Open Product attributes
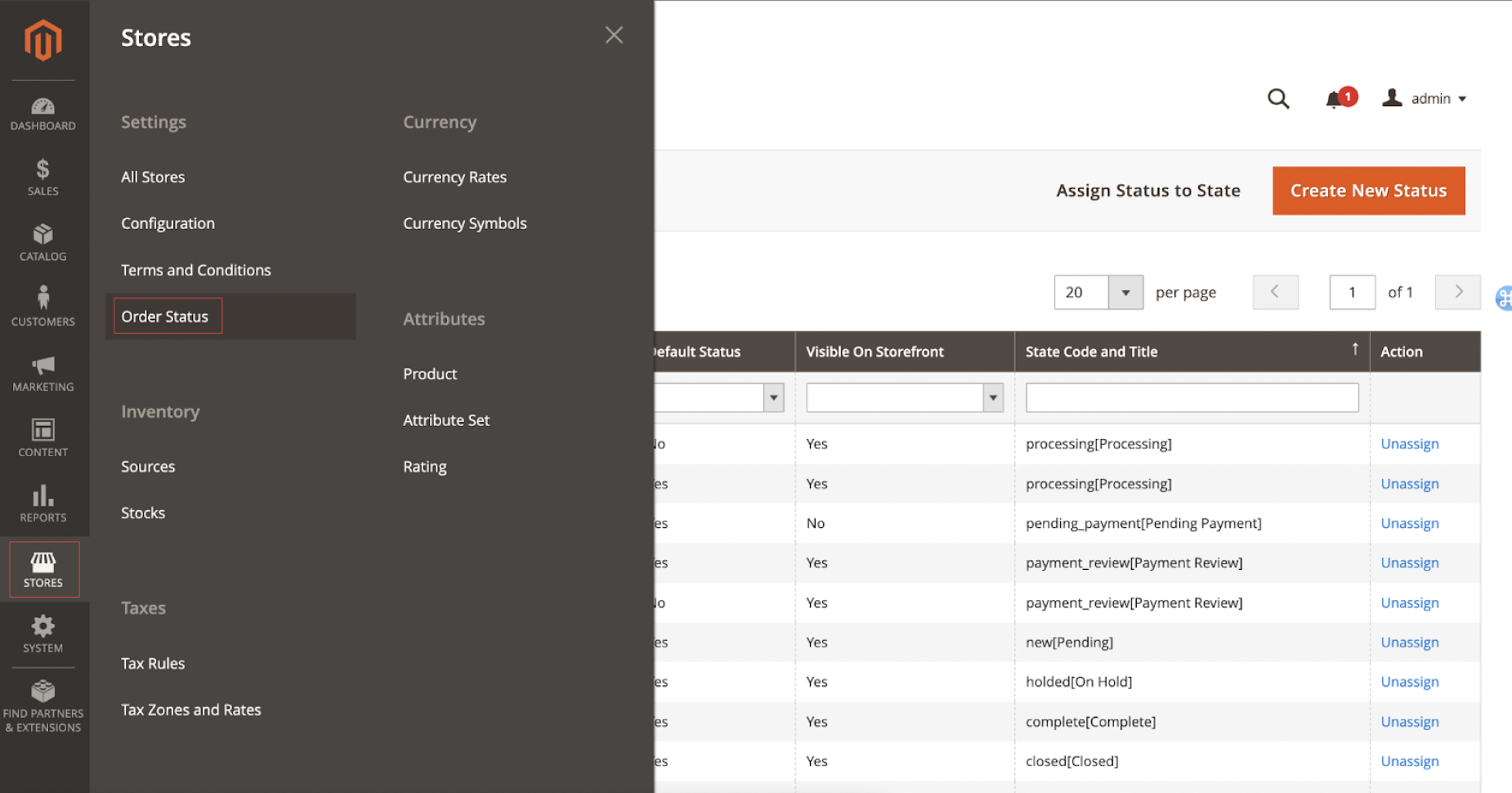Viewport: 1512px width, 793px height. pos(430,374)
